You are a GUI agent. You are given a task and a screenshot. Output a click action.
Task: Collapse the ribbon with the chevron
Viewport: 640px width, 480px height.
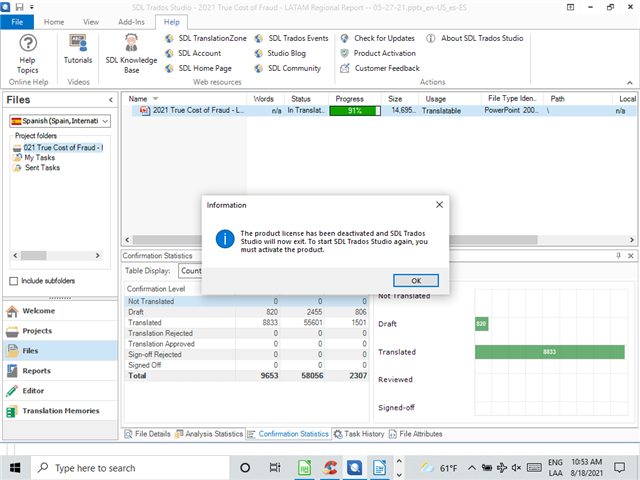coord(630,82)
